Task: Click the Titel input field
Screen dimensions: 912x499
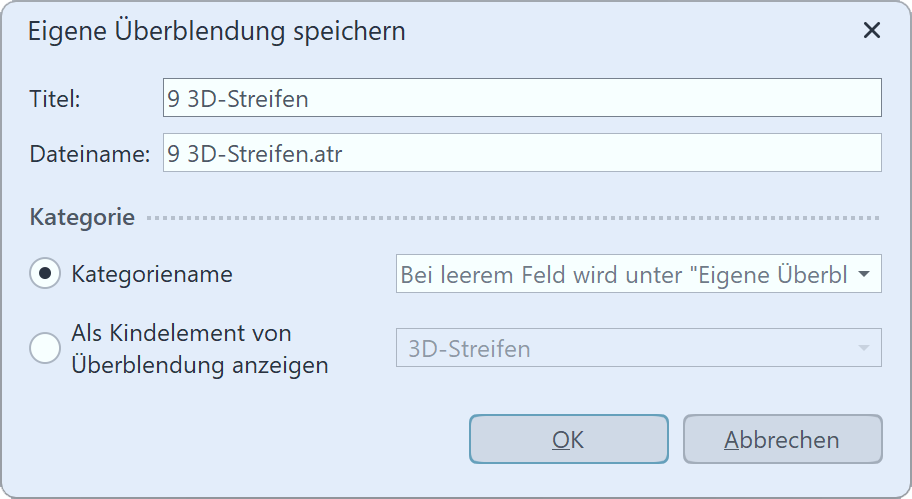Action: click(521, 99)
